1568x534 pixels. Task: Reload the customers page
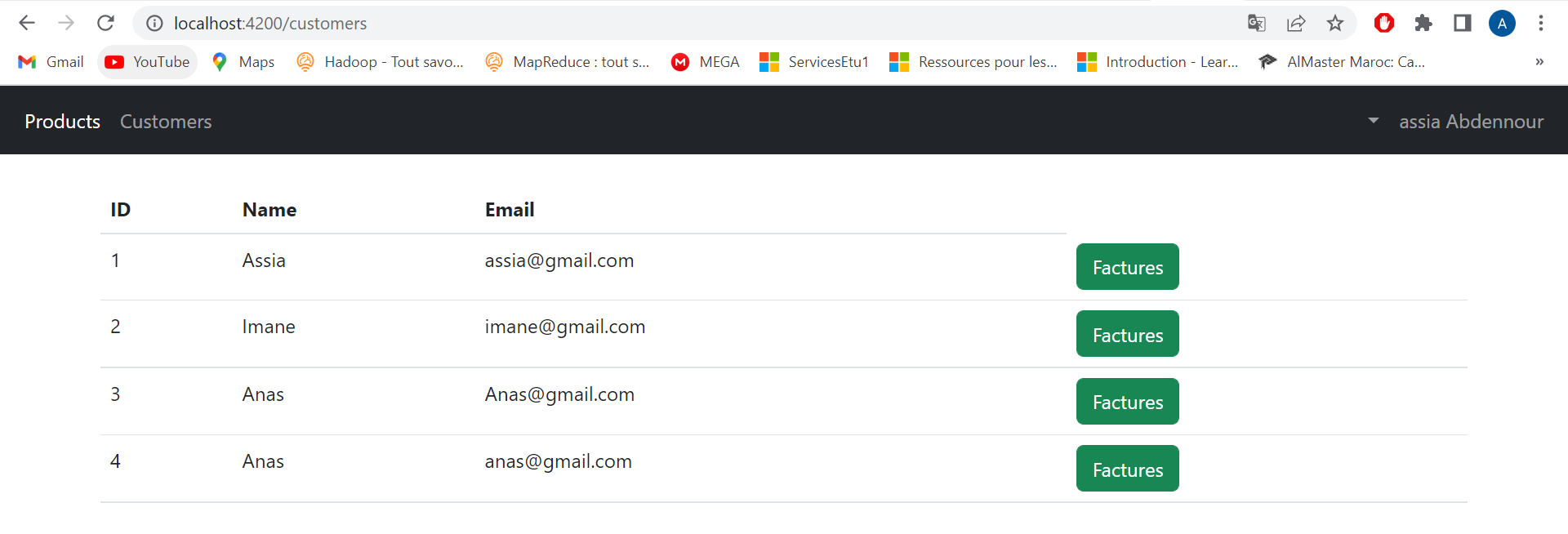(105, 23)
